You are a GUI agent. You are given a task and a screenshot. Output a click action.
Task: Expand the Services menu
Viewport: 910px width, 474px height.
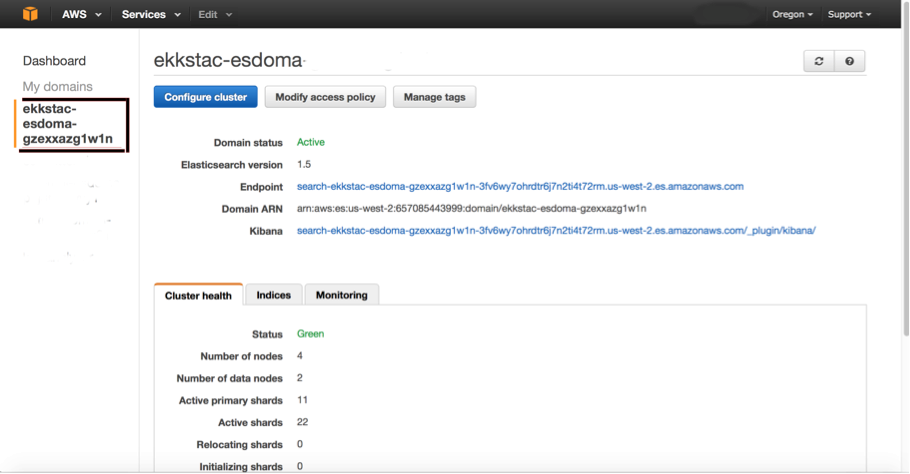pos(151,15)
